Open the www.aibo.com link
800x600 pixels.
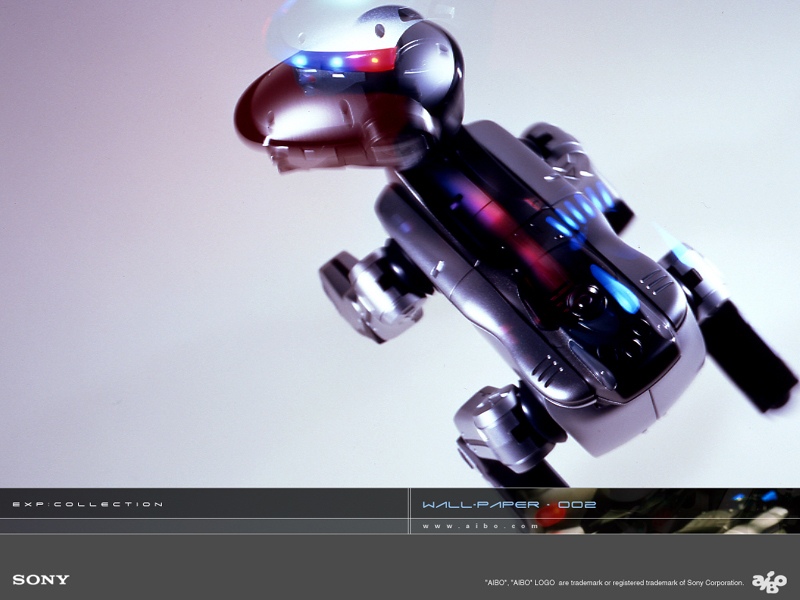coord(481,526)
